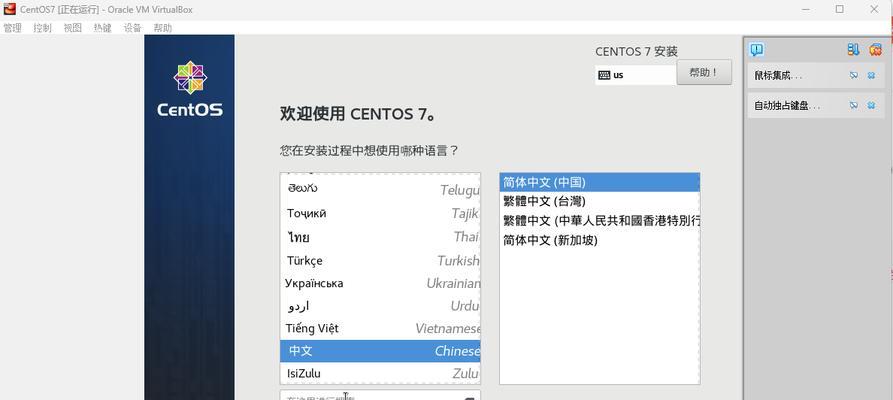893x400 pixels.
Task: Click the 帮助! button in the installer
Action: click(704, 72)
